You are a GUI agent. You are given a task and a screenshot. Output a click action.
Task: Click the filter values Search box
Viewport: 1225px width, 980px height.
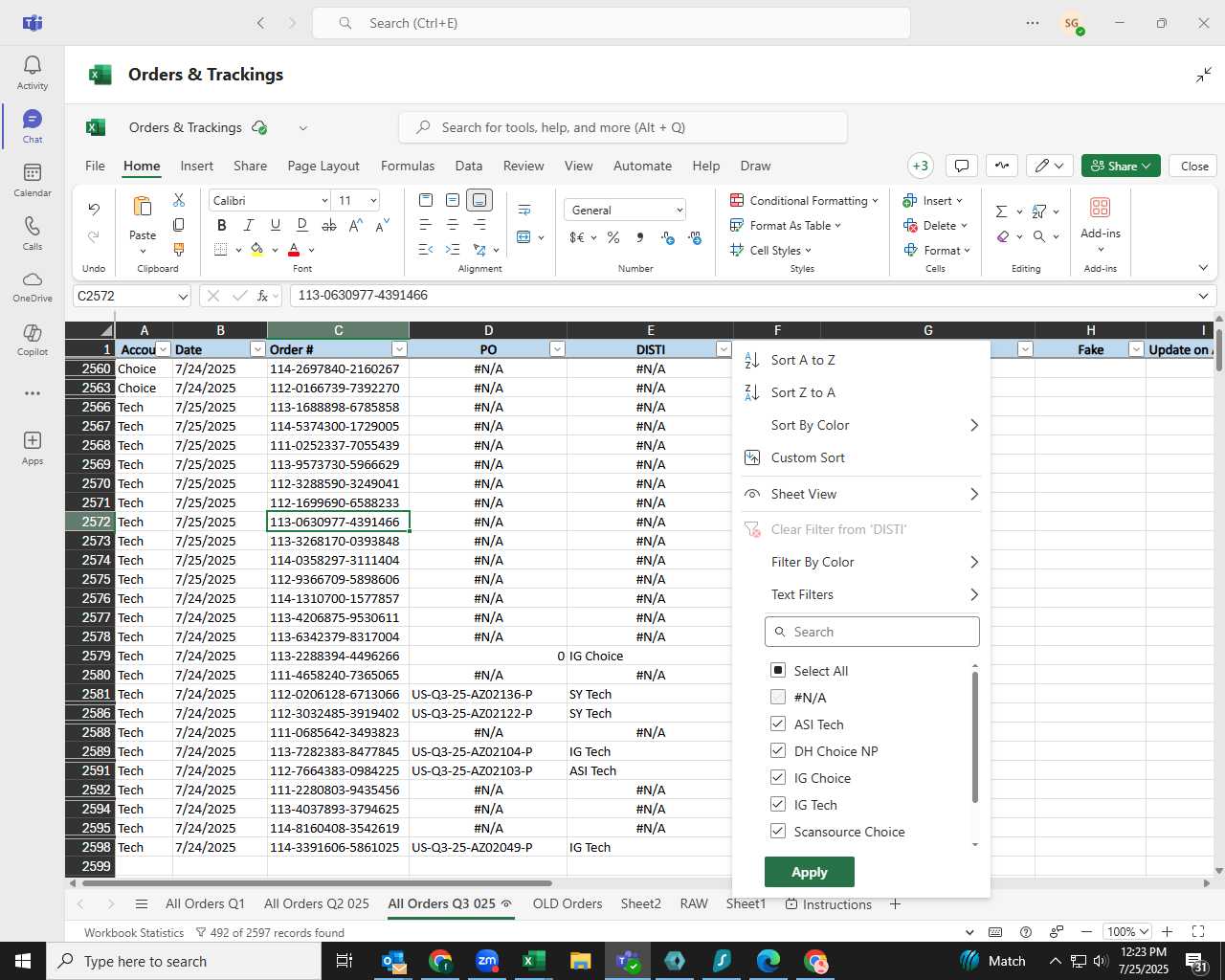click(x=872, y=632)
